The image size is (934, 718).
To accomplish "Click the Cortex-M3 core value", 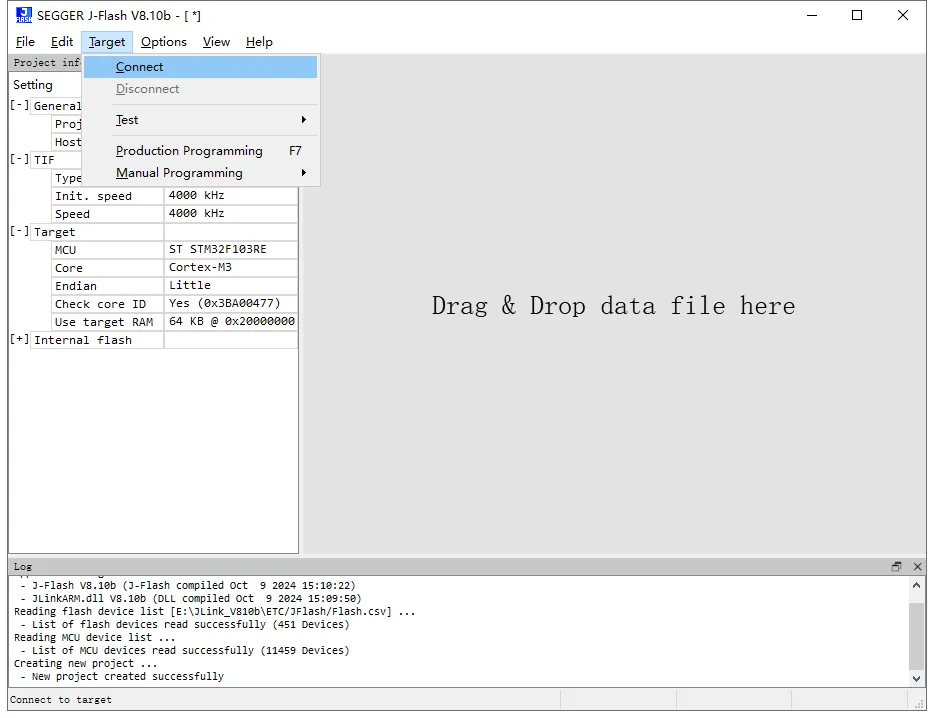I will (231, 268).
